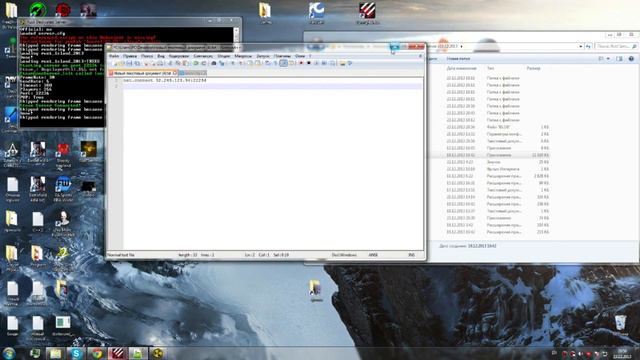
Task: Click the yellow radiation icon on taskbar
Action: [158, 353]
